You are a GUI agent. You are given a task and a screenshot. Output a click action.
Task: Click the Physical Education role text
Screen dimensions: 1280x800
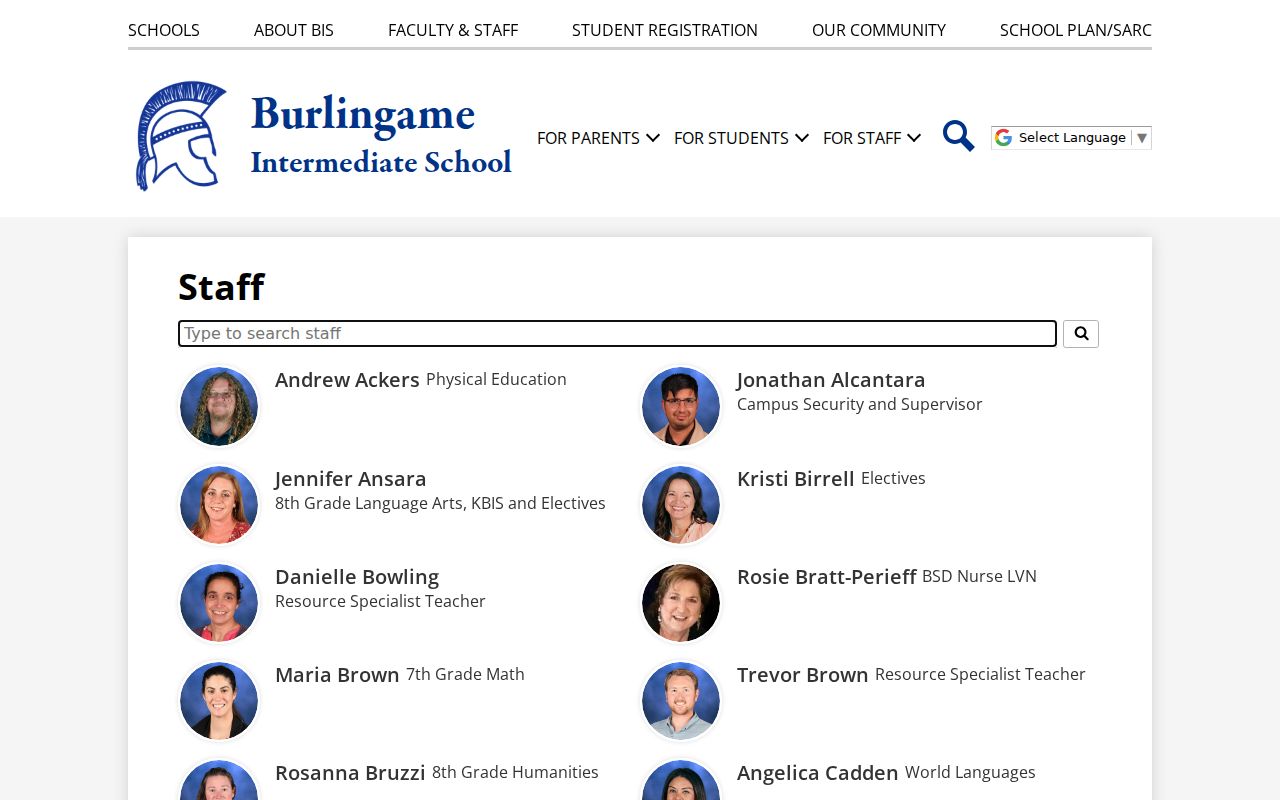tap(496, 379)
